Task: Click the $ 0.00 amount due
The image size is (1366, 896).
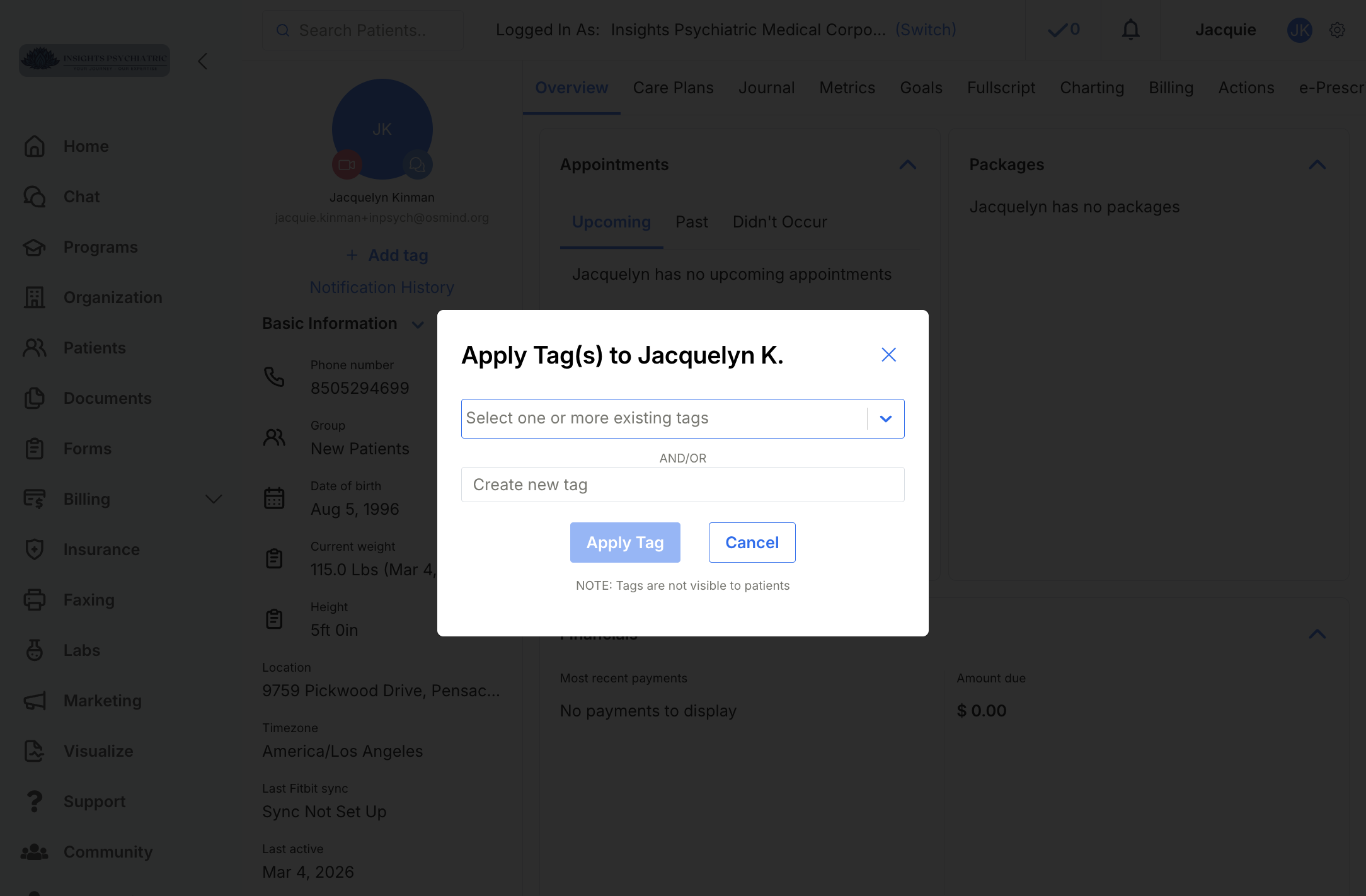Action: click(981, 711)
